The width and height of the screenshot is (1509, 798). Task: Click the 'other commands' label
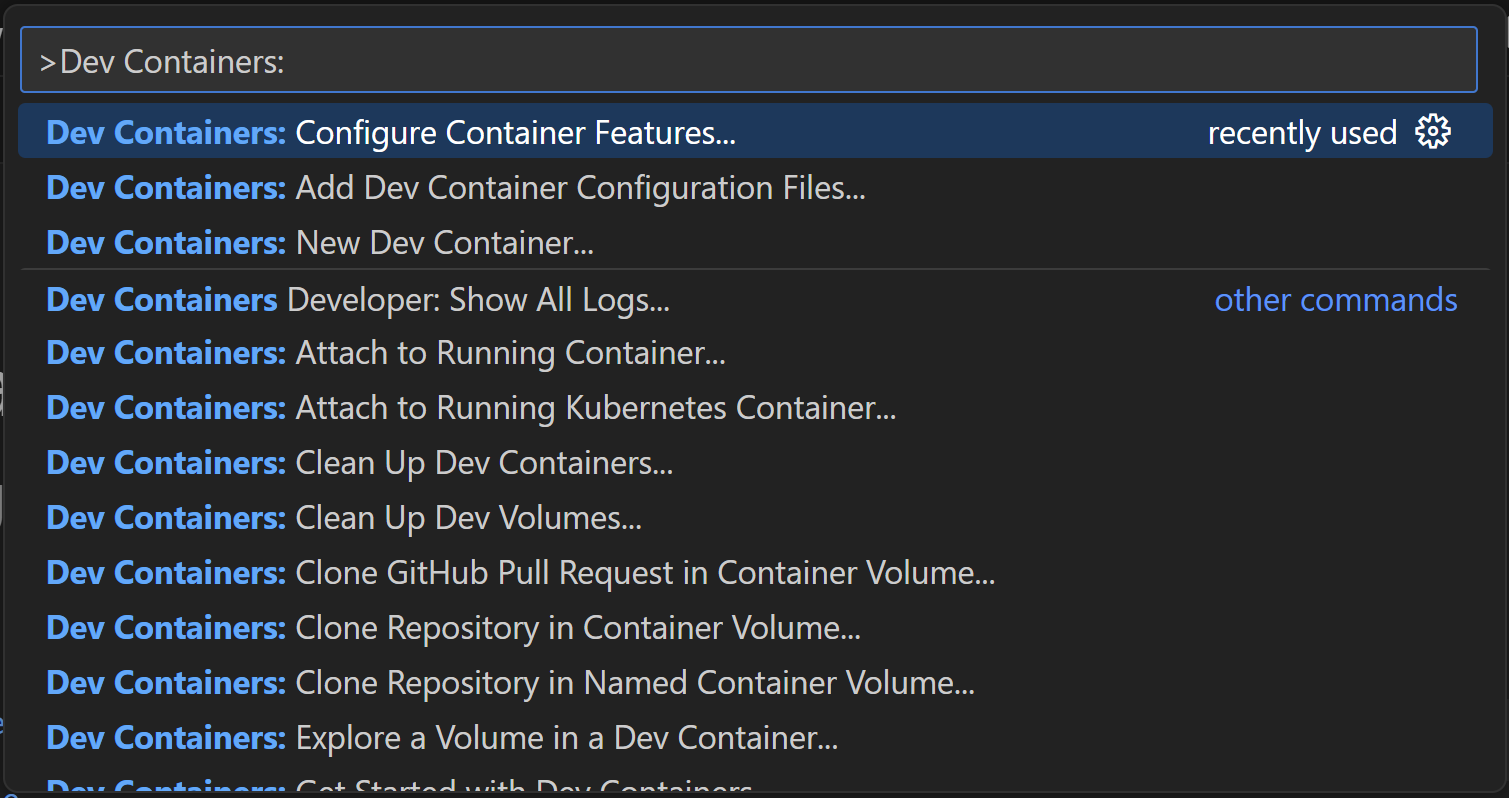coord(1336,299)
